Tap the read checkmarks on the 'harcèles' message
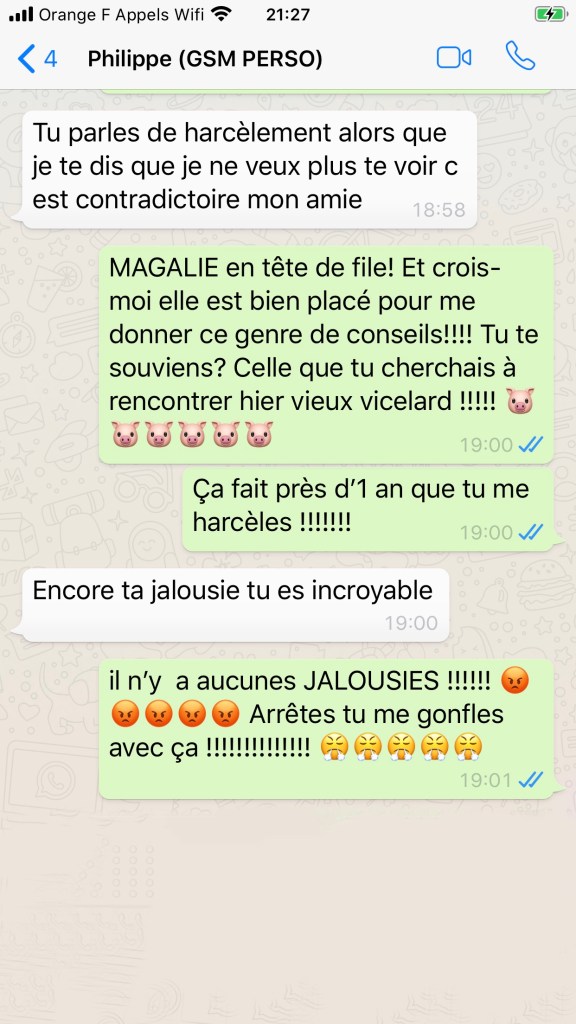The width and height of the screenshot is (576, 1024). click(x=530, y=532)
